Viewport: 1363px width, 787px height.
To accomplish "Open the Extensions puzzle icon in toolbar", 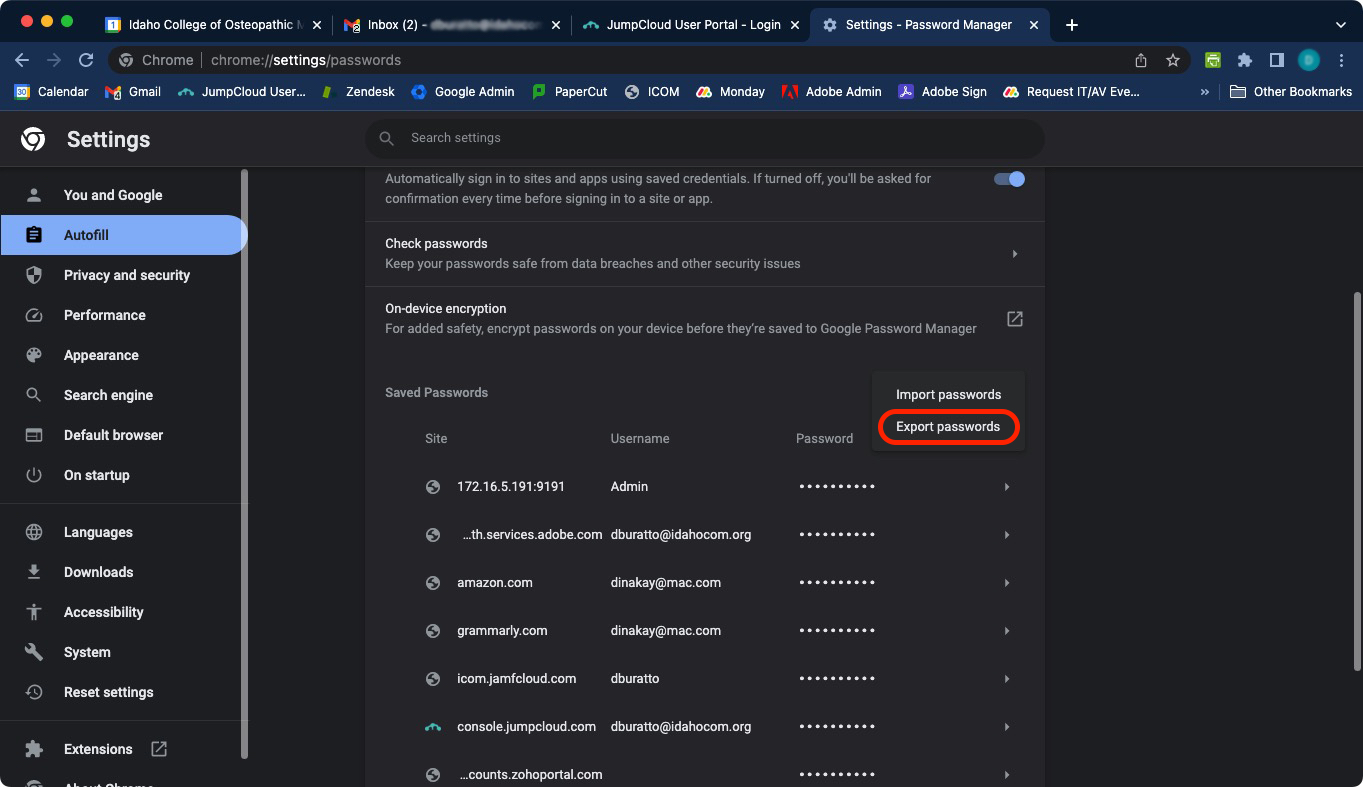I will coord(1244,60).
